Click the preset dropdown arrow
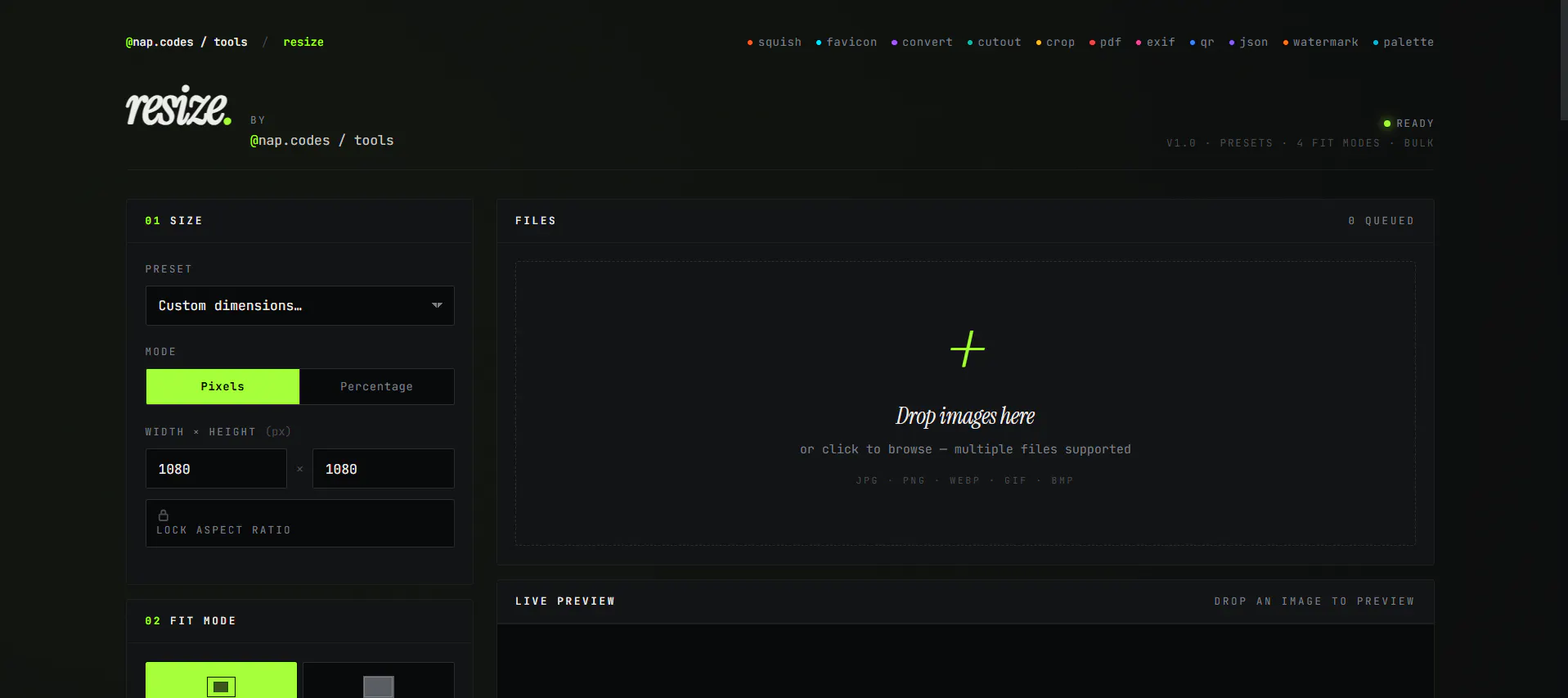 [x=437, y=305]
